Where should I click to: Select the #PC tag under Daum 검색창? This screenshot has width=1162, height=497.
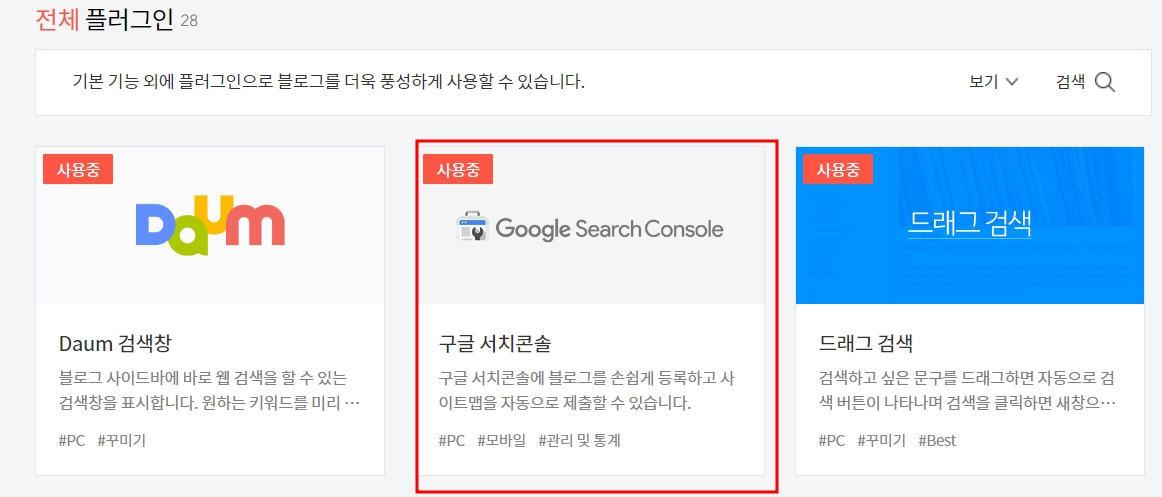72,441
